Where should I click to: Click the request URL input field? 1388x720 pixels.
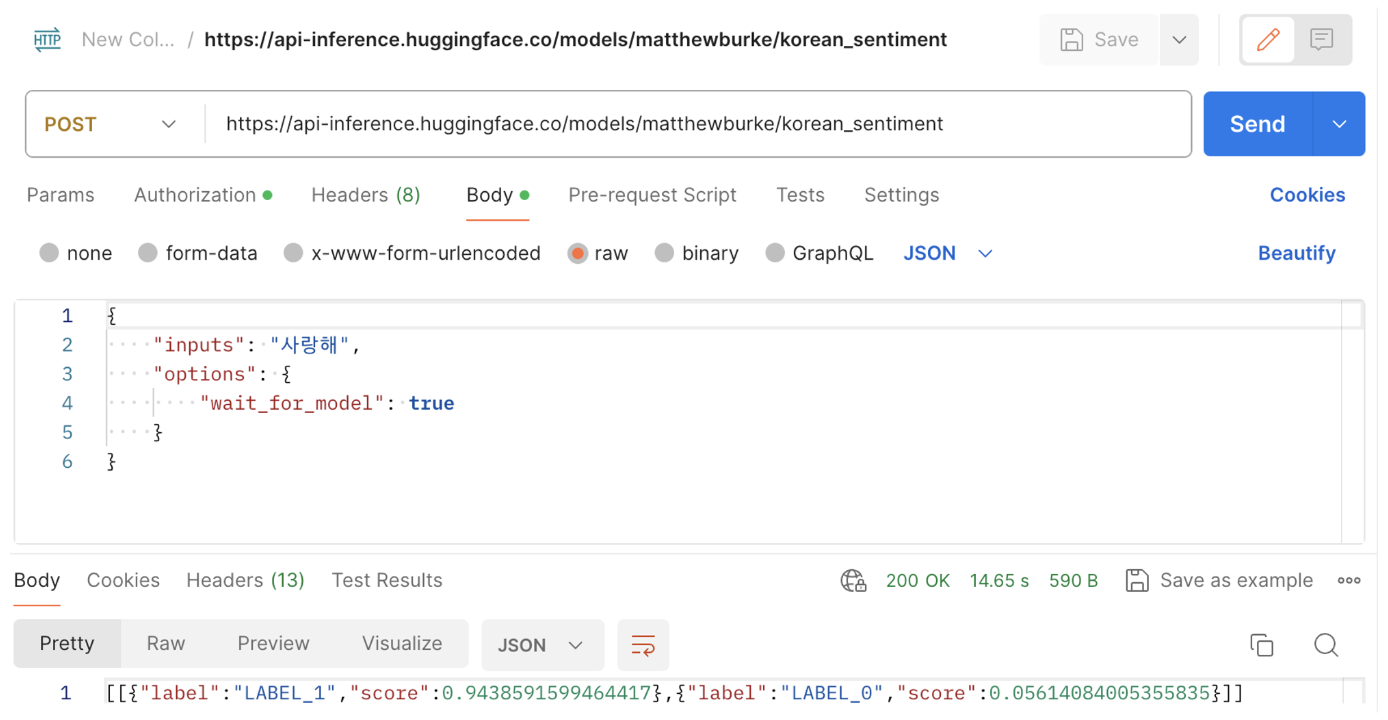[697, 124]
